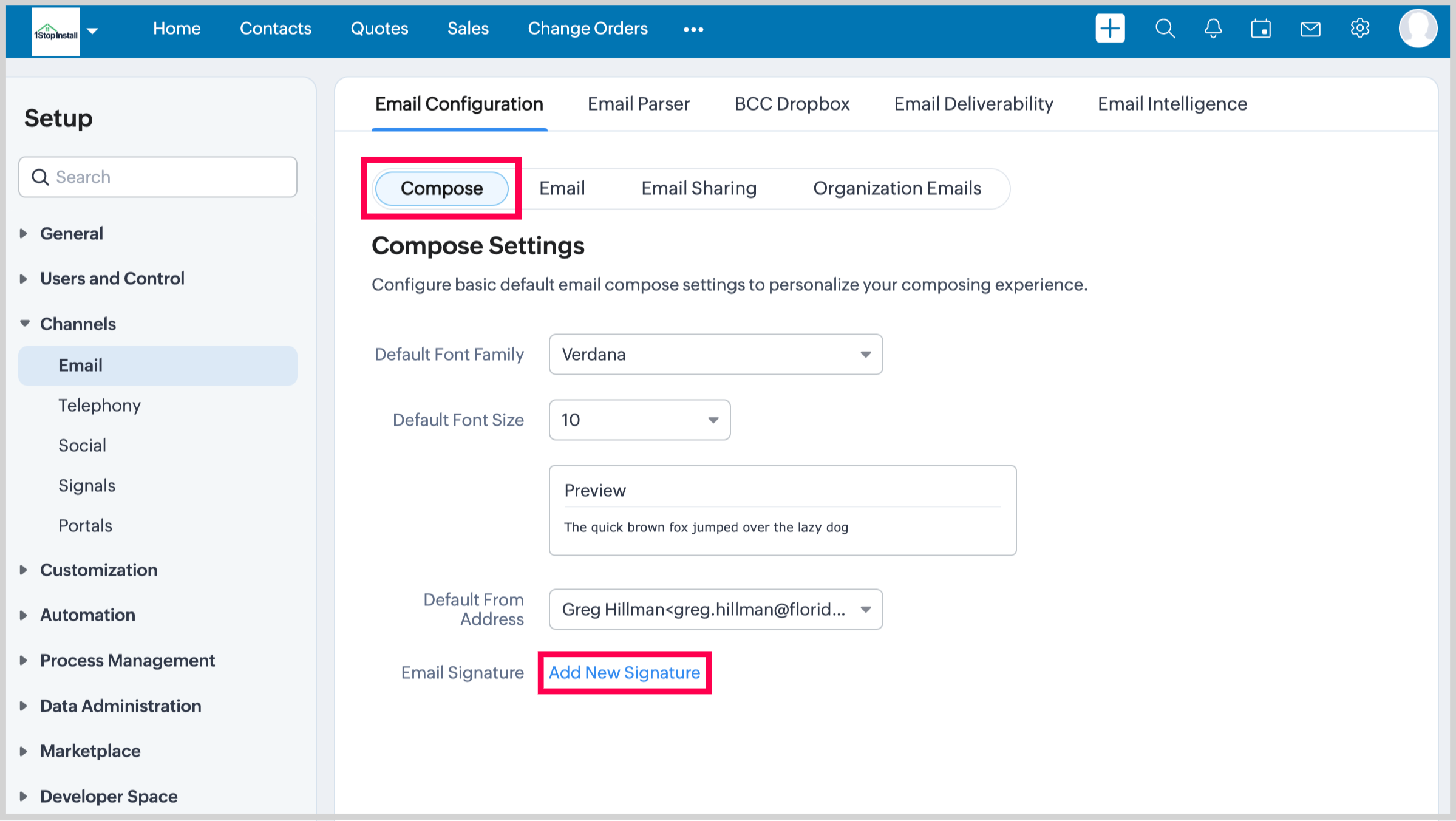Click the Setup search field

point(158,177)
